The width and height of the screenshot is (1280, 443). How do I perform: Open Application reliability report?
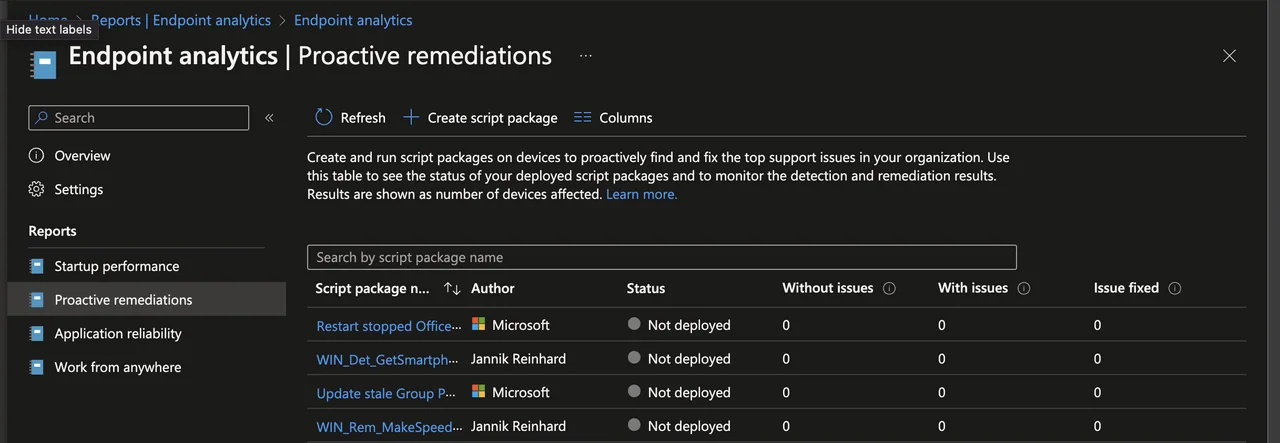[x=118, y=333]
